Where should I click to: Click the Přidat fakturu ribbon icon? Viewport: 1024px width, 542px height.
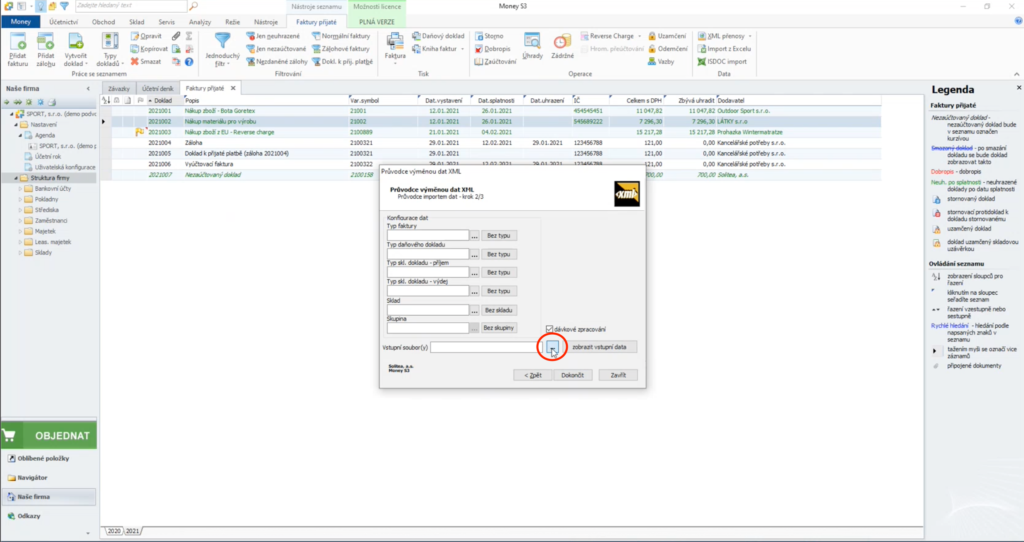point(18,49)
